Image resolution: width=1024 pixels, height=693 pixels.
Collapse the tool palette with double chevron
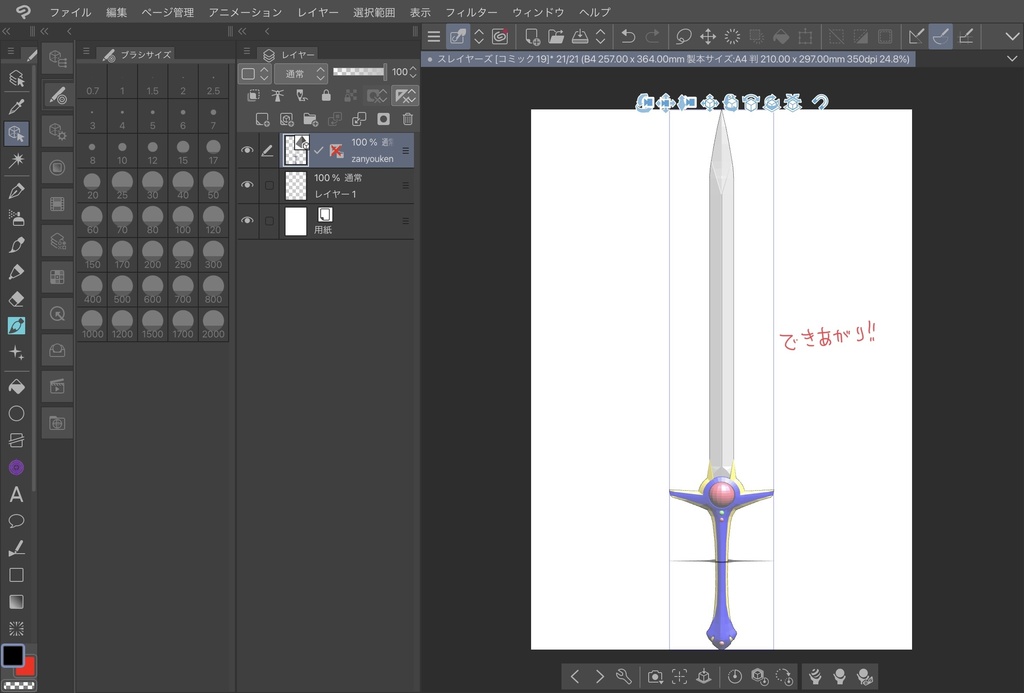tap(7, 31)
